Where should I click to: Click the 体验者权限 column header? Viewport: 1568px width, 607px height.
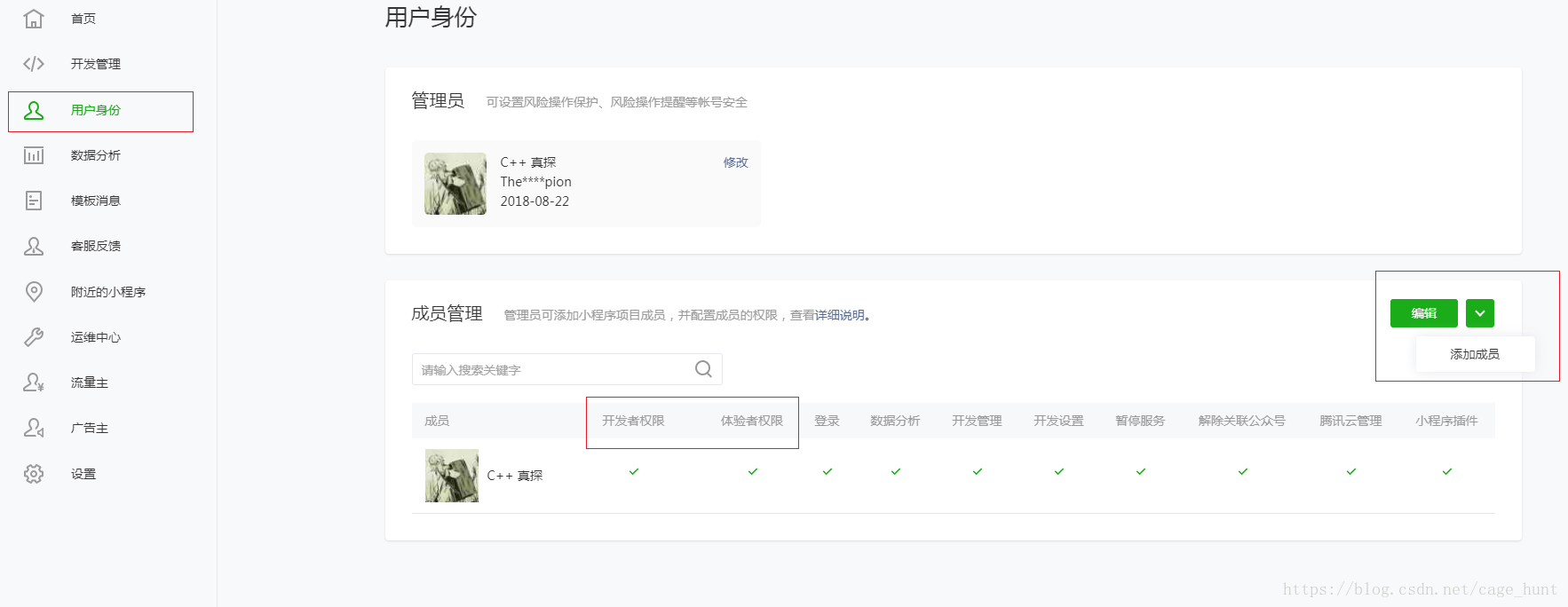point(752,421)
